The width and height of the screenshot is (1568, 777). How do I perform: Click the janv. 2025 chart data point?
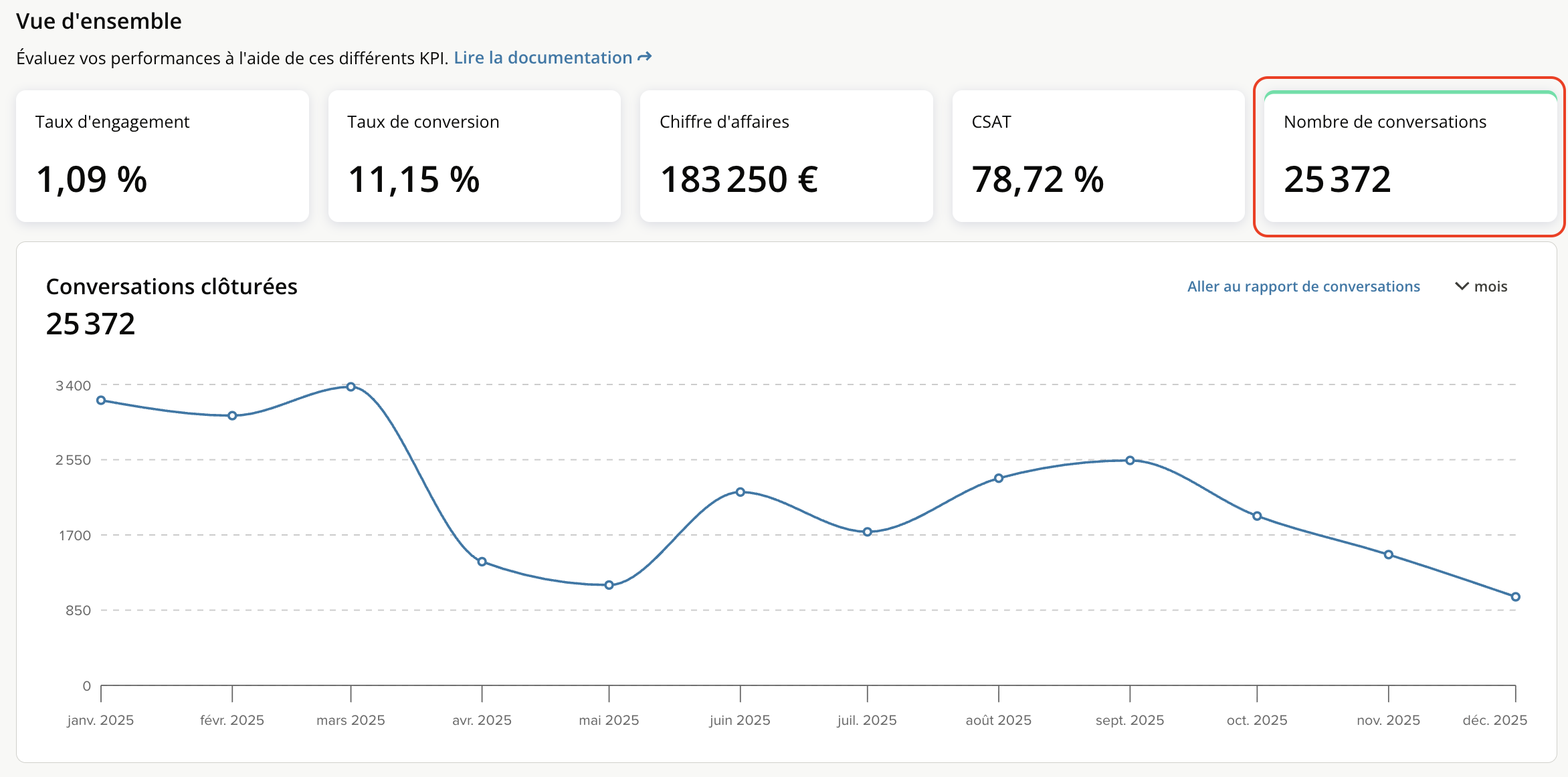point(101,401)
